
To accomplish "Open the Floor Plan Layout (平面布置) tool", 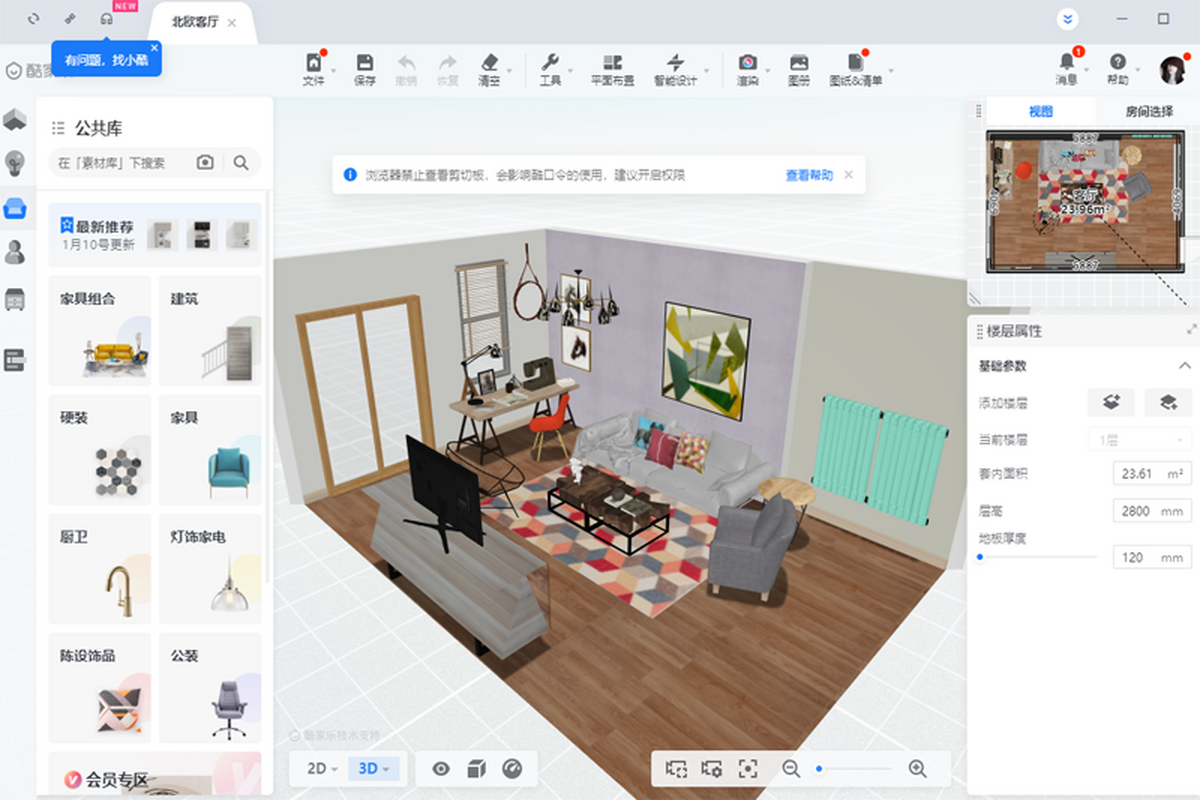I will [x=612, y=68].
